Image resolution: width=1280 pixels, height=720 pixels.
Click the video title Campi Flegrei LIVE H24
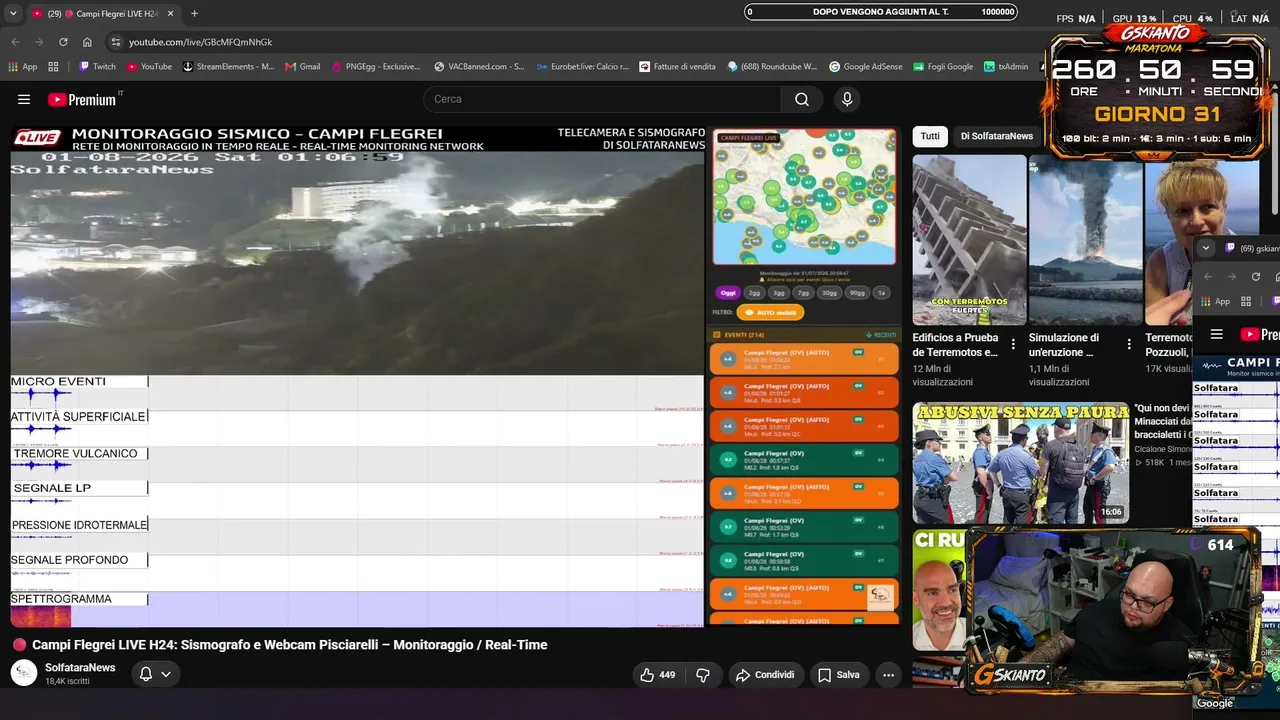(289, 645)
